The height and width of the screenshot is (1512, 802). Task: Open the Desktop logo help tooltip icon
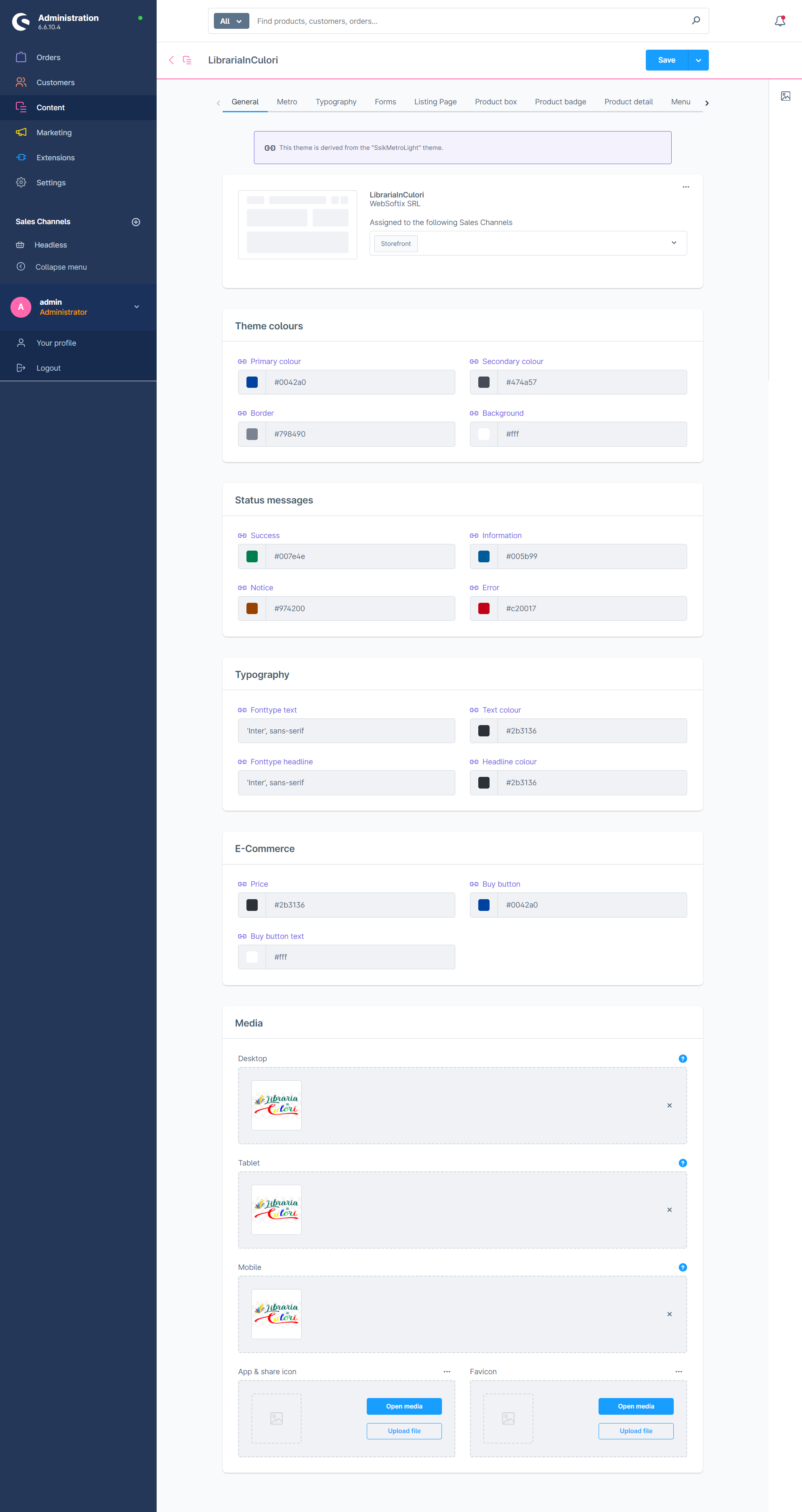(682, 1058)
